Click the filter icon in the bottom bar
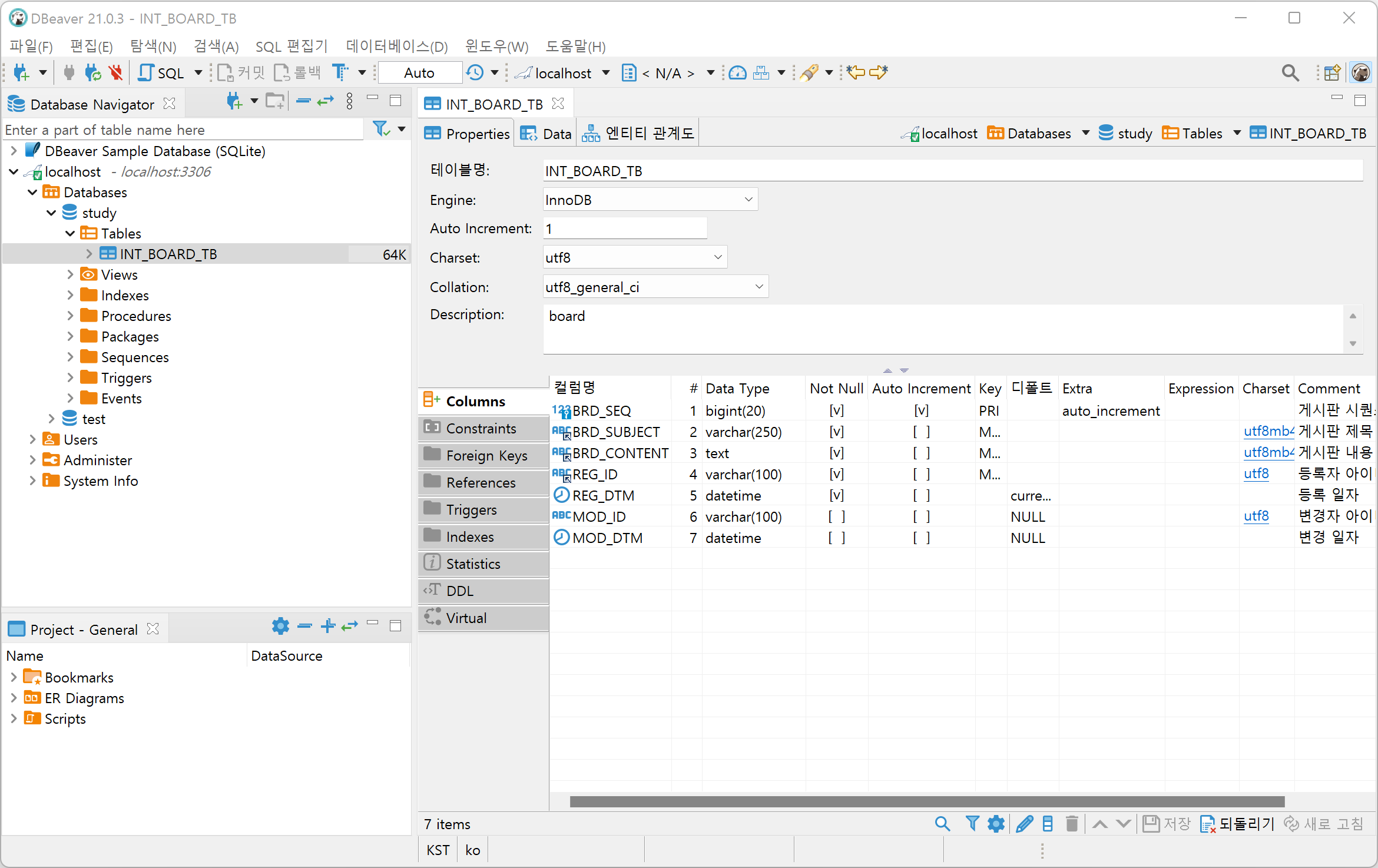 click(x=972, y=823)
